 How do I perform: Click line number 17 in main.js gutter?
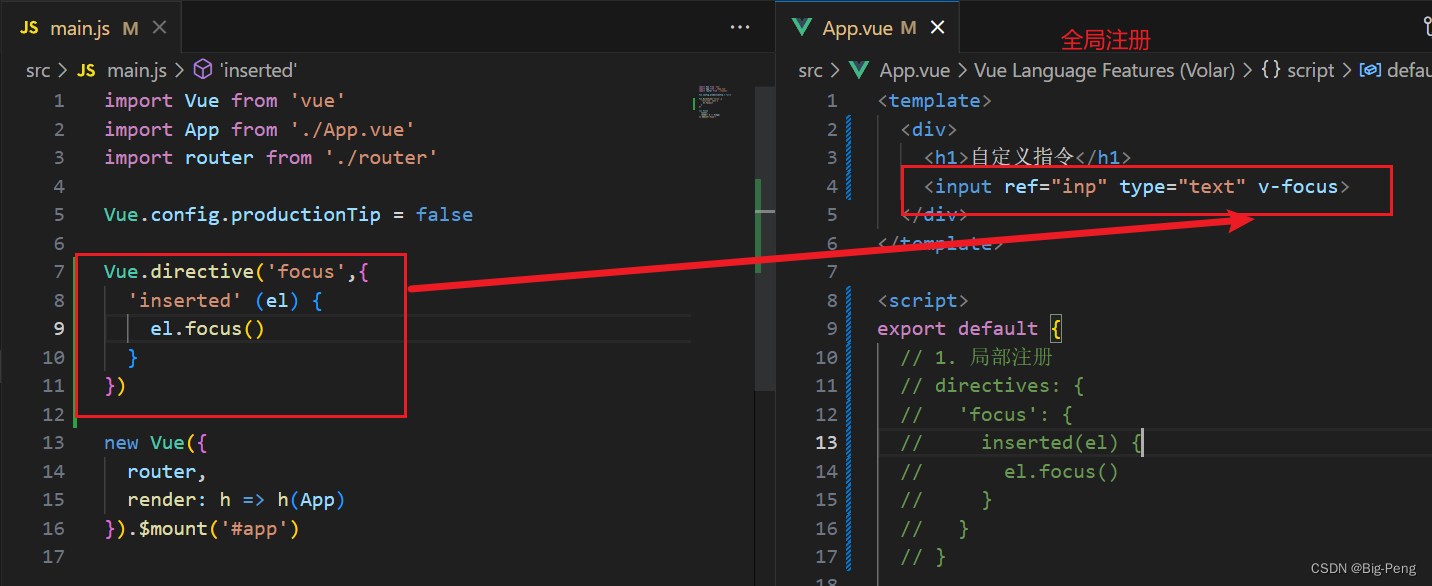point(53,556)
